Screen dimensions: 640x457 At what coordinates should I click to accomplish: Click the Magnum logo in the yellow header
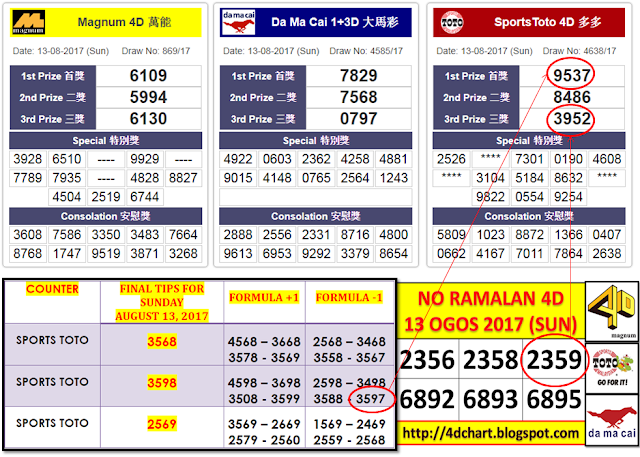[x=28, y=22]
